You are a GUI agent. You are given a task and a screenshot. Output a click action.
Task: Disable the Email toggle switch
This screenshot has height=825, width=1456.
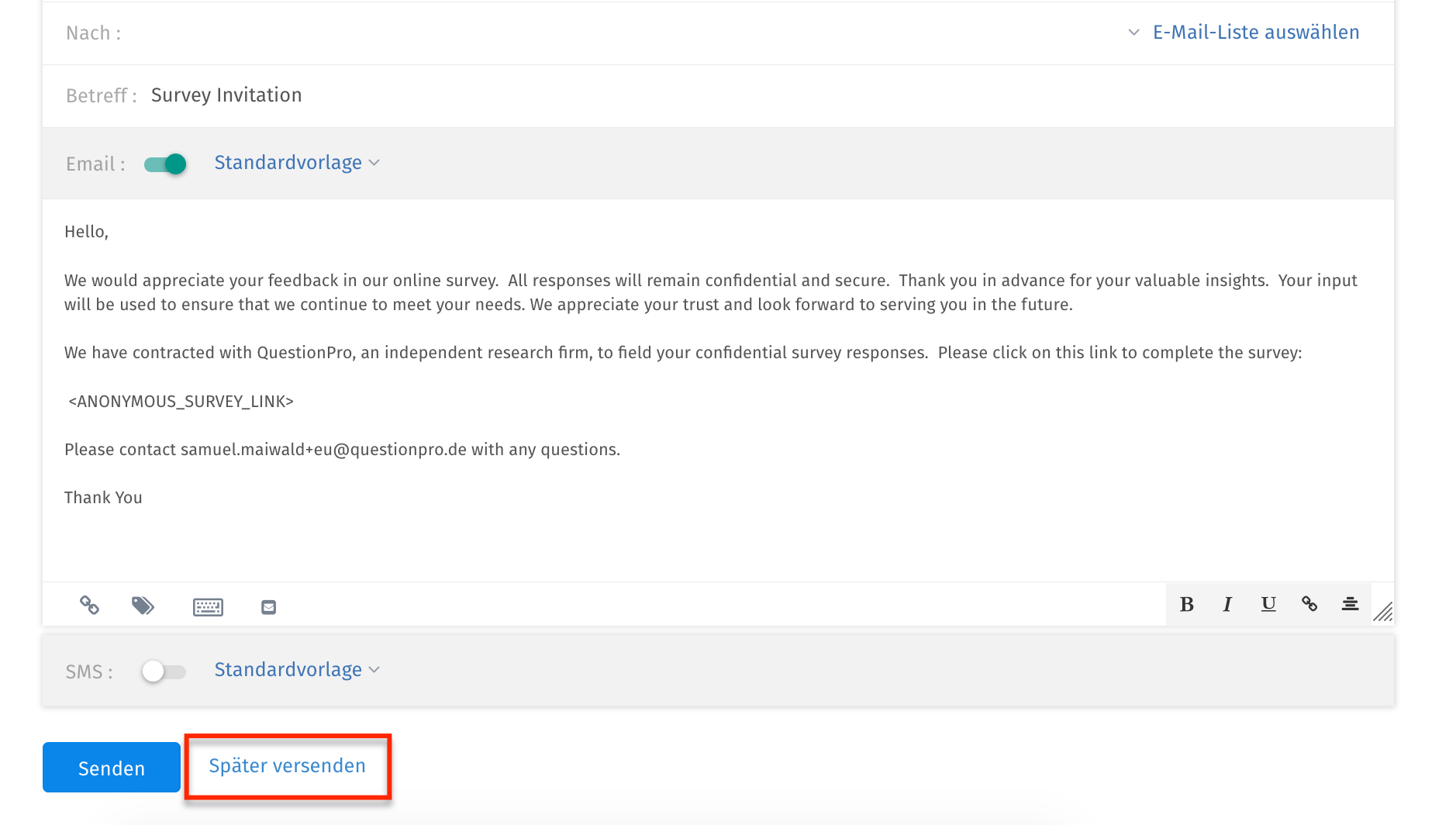coord(164,164)
